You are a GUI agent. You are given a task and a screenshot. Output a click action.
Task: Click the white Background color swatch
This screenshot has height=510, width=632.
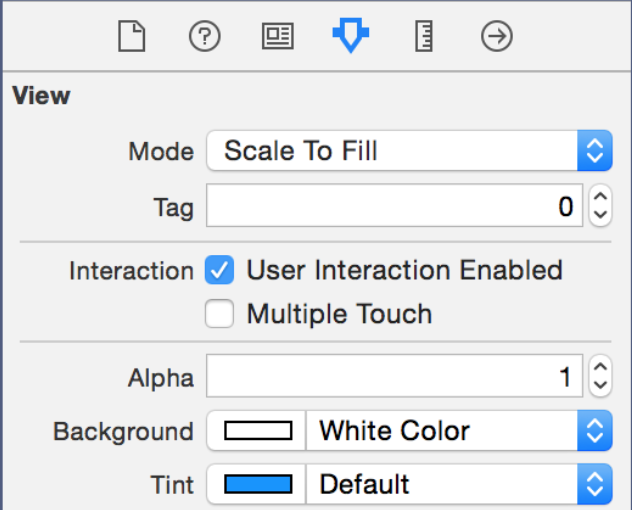click(x=258, y=431)
